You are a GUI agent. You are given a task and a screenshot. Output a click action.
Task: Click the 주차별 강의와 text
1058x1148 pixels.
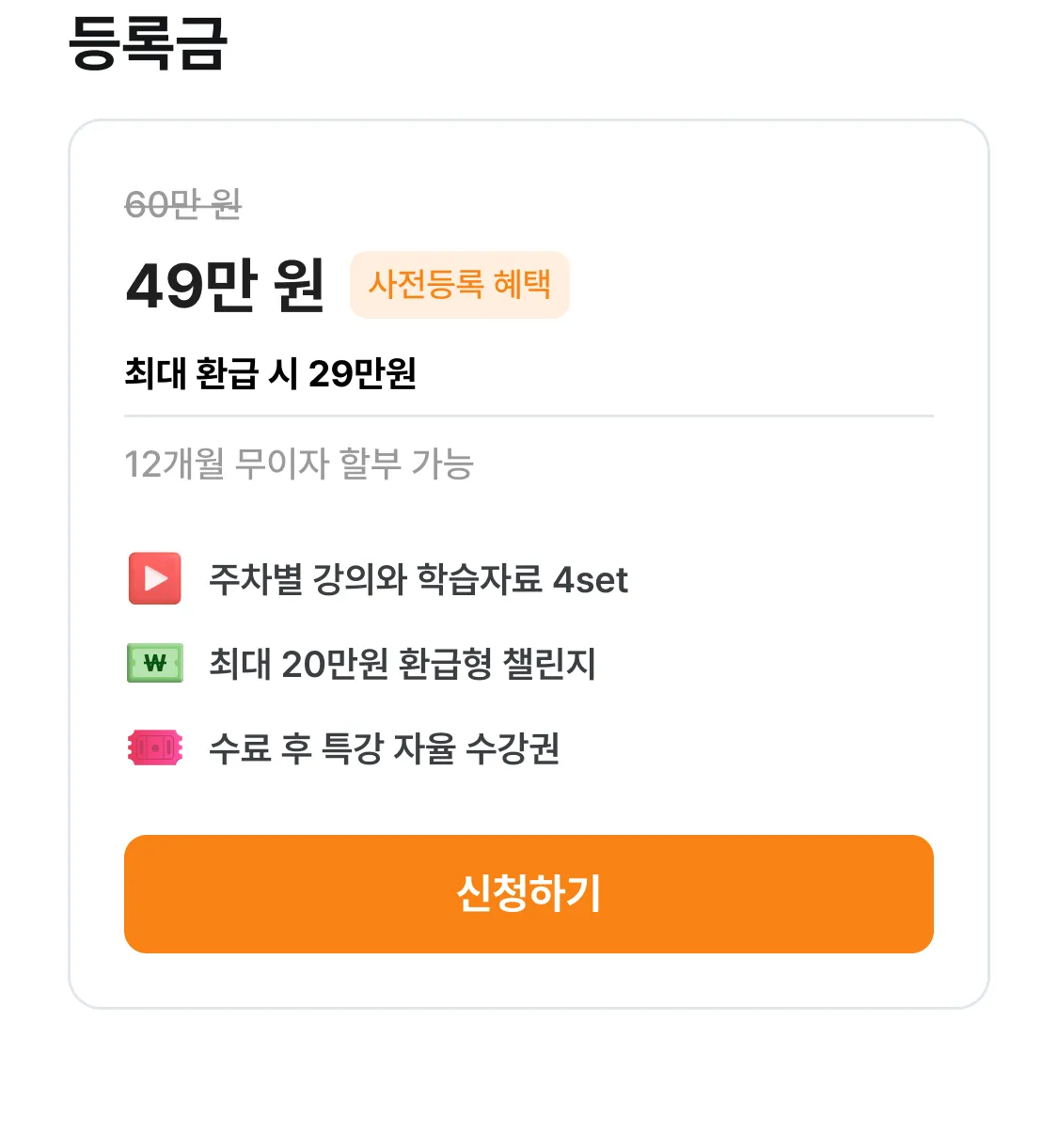(x=308, y=579)
